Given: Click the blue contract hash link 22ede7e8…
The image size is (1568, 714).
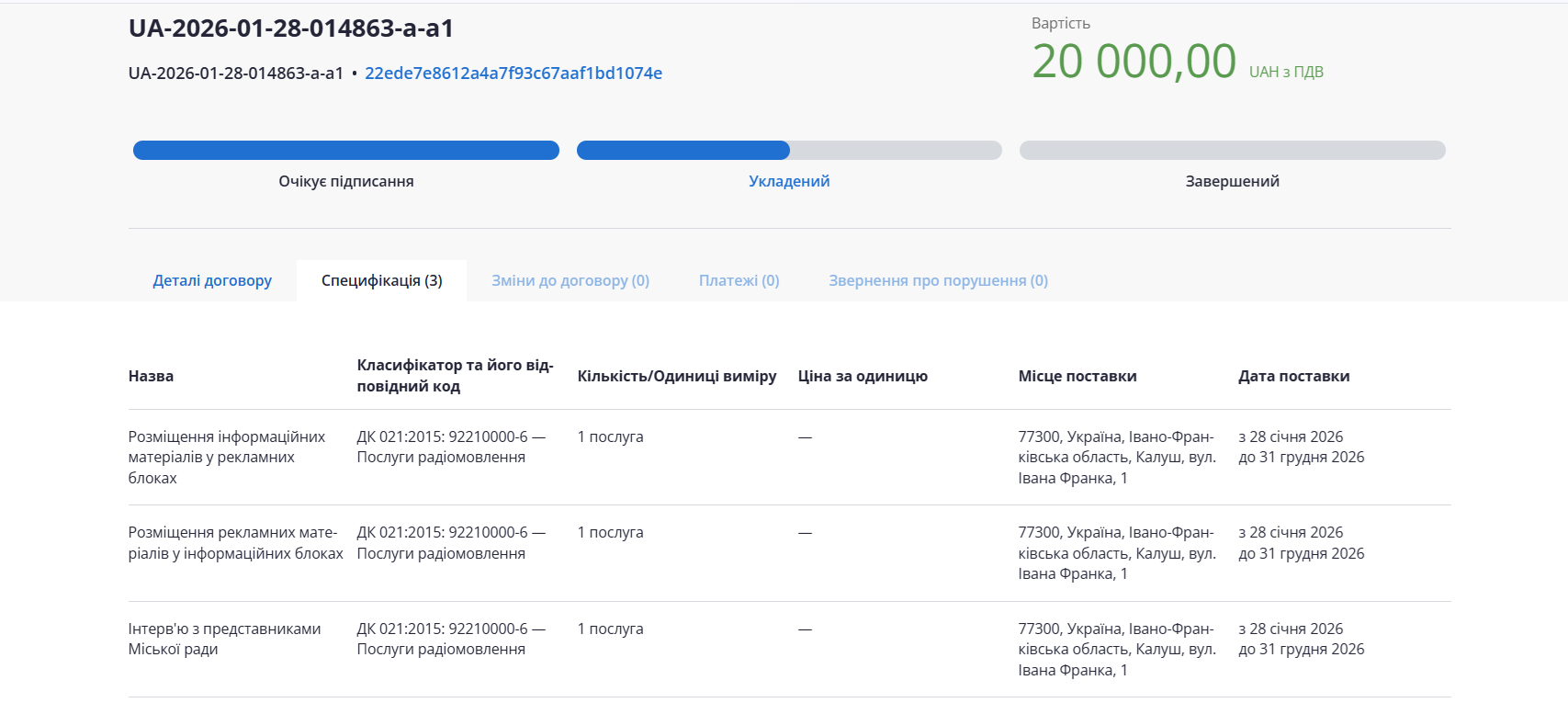Looking at the screenshot, I should (x=513, y=74).
